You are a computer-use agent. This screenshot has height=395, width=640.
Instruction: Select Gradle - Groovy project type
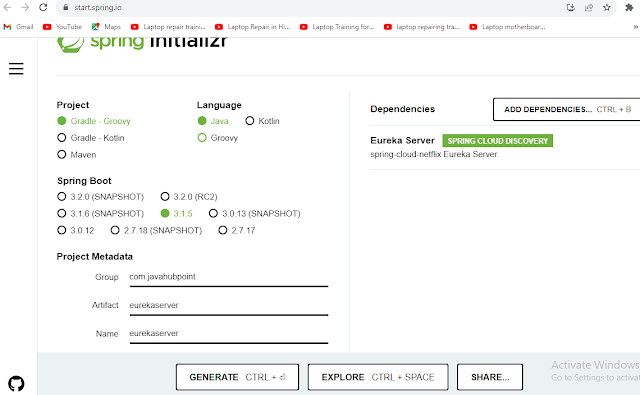point(94,121)
